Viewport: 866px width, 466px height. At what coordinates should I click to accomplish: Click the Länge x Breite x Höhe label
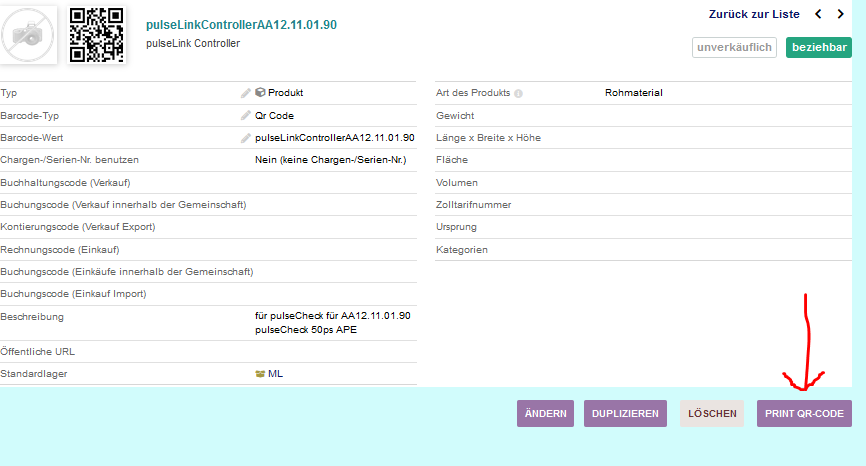(488, 137)
